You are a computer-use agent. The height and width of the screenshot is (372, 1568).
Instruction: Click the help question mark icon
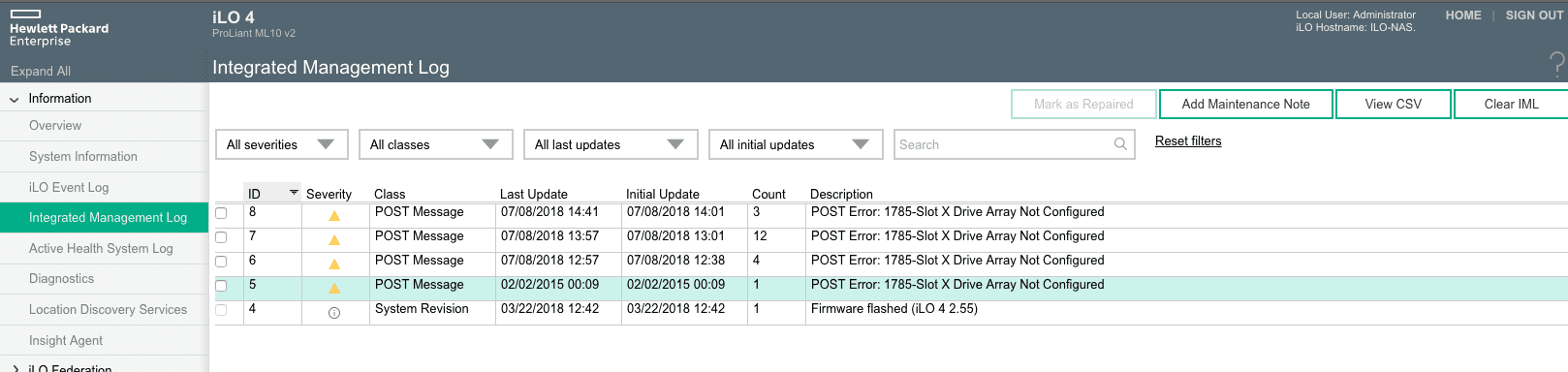[x=1556, y=65]
